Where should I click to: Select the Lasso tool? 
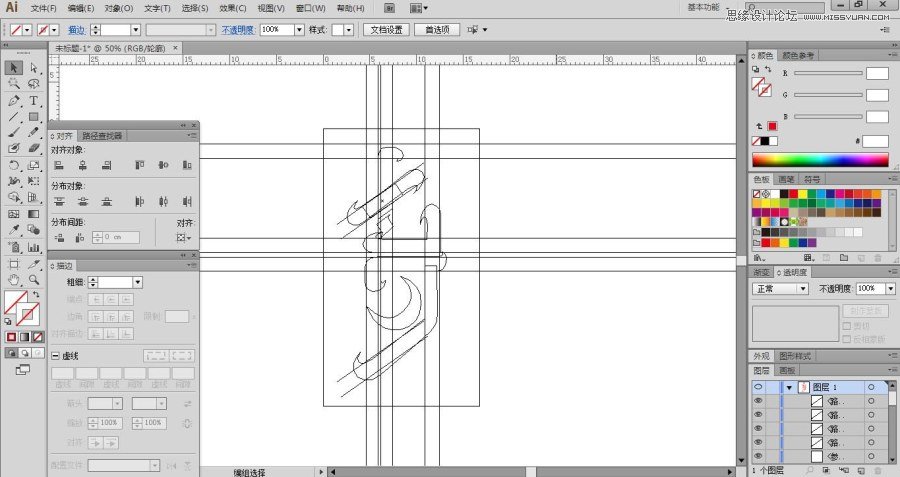point(33,84)
